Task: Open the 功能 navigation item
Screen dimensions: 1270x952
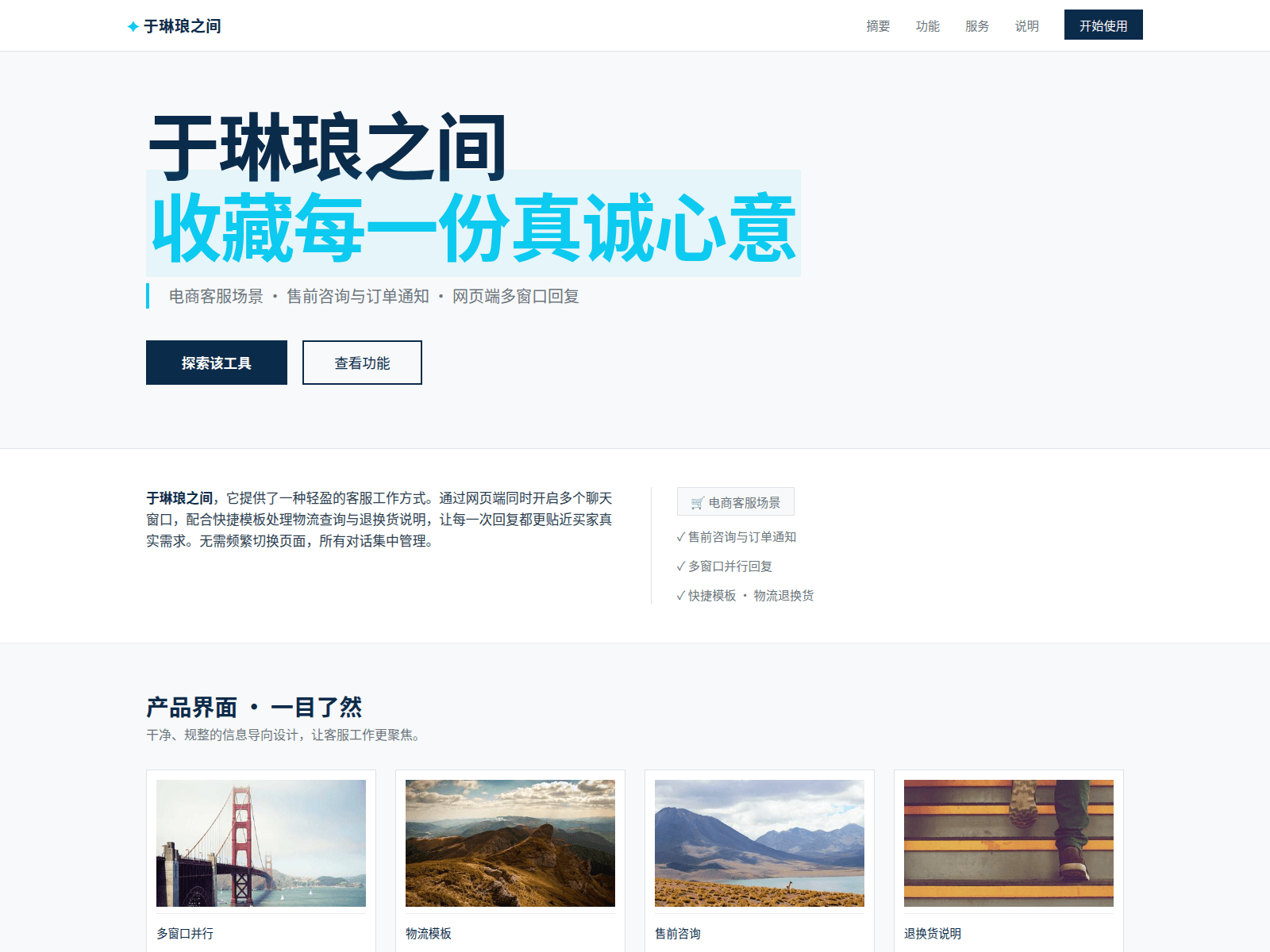Action: click(927, 26)
